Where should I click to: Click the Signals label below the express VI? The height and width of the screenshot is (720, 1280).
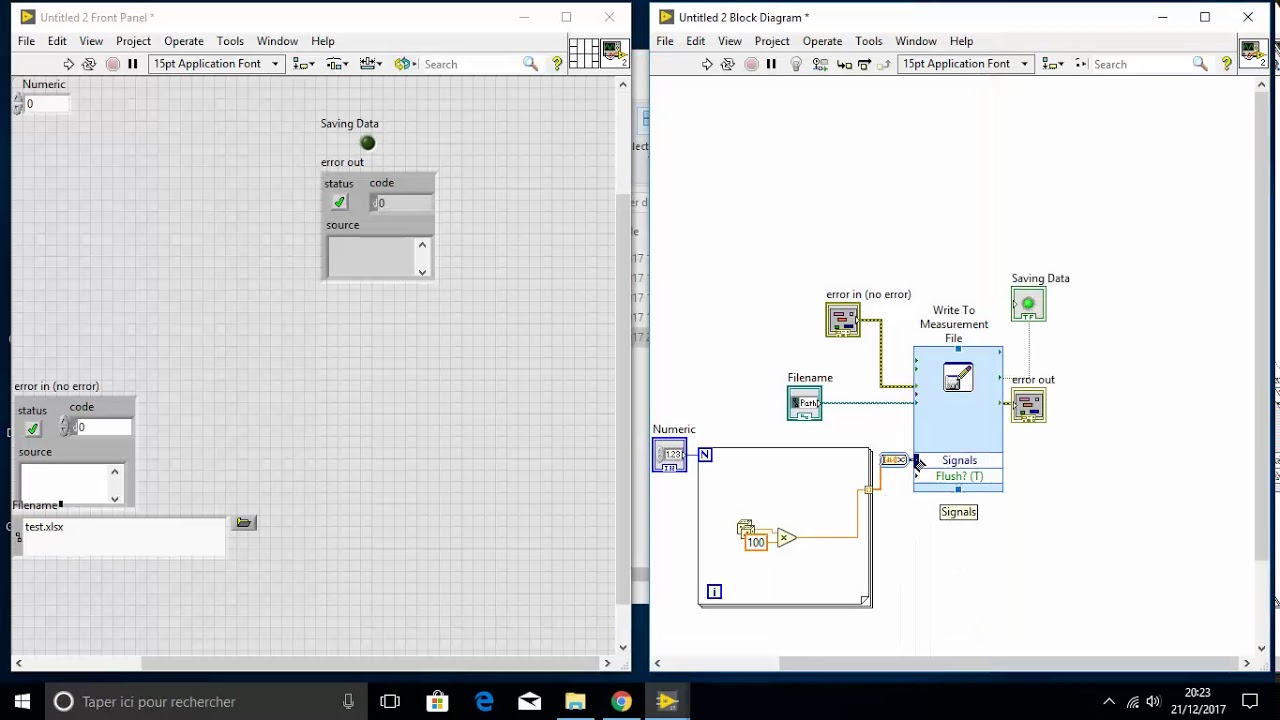pyautogui.click(x=958, y=512)
